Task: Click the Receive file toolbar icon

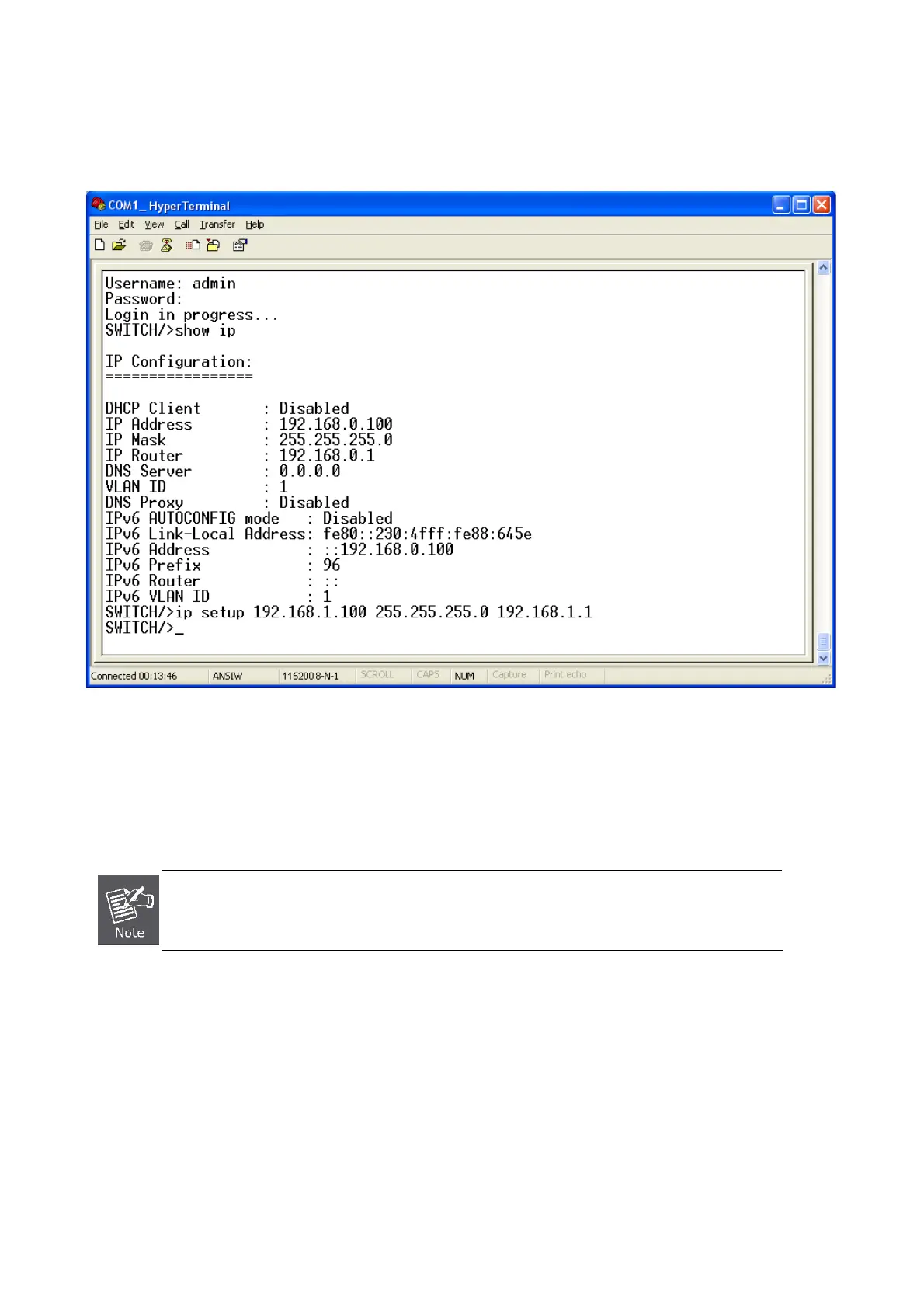Action: (x=213, y=245)
